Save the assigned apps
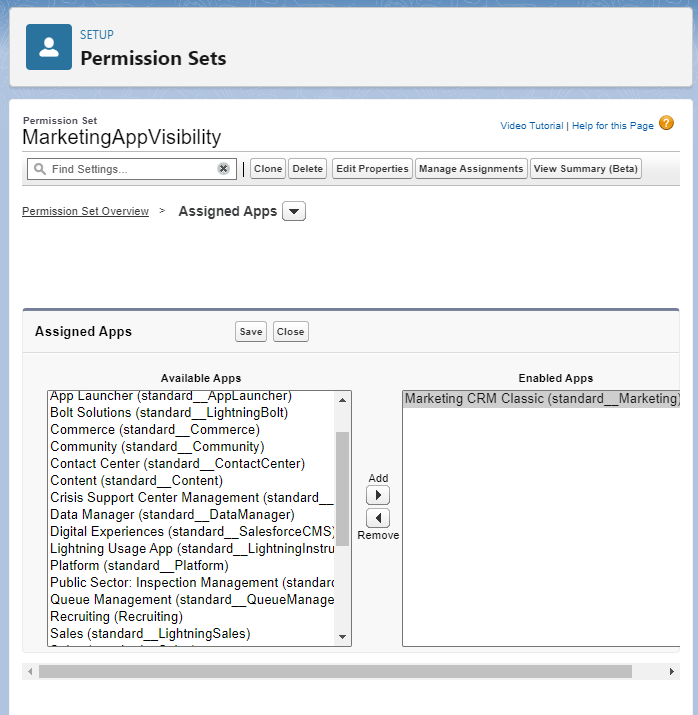Image resolution: width=698 pixels, height=715 pixels. coord(251,332)
